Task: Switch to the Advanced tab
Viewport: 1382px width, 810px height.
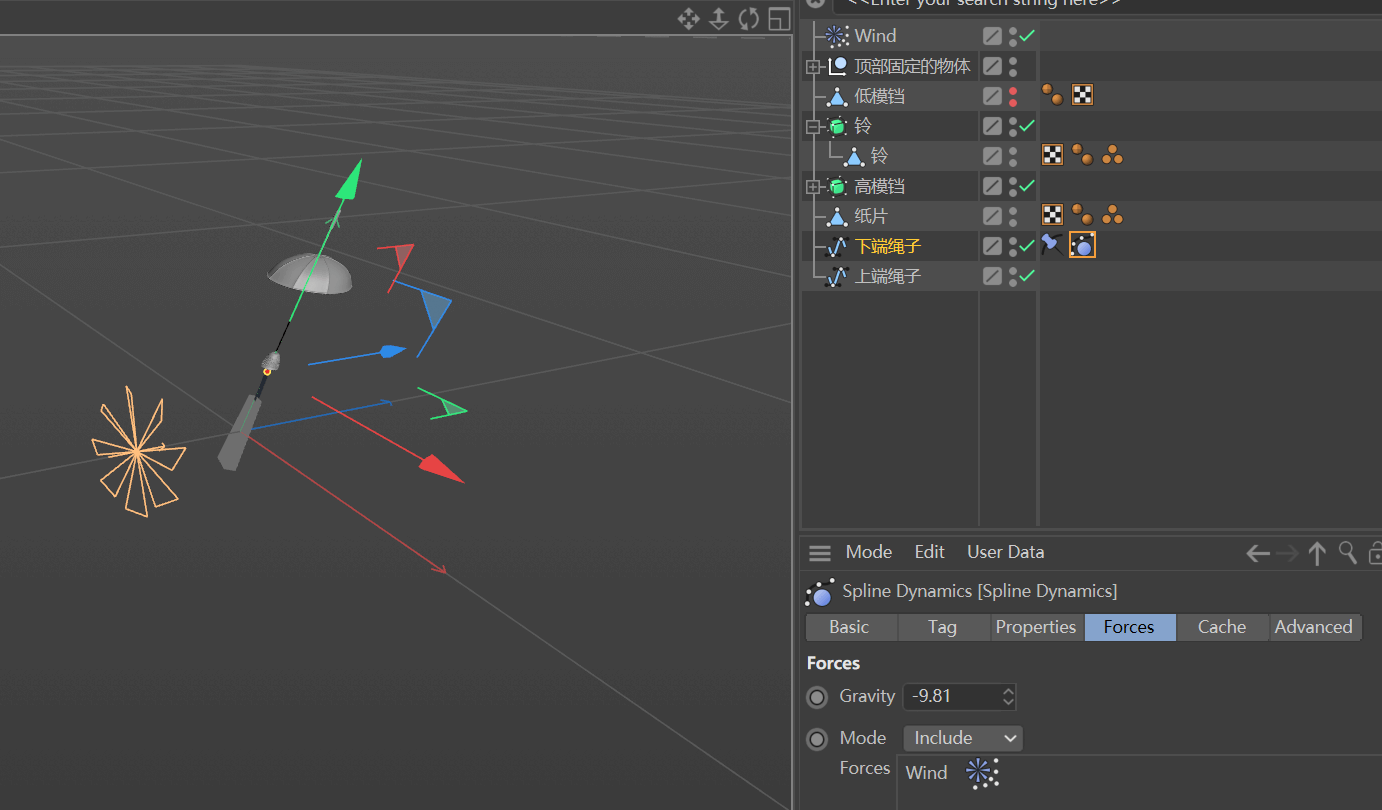Action: pyautogui.click(x=1314, y=627)
